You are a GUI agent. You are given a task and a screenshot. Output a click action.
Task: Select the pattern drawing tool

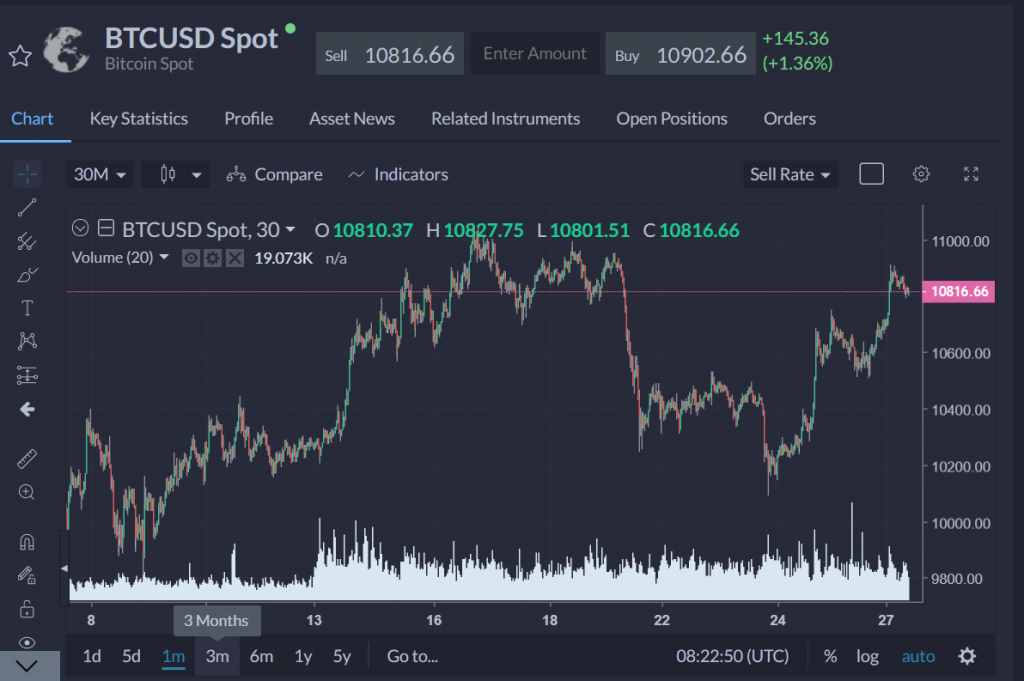(x=27, y=341)
